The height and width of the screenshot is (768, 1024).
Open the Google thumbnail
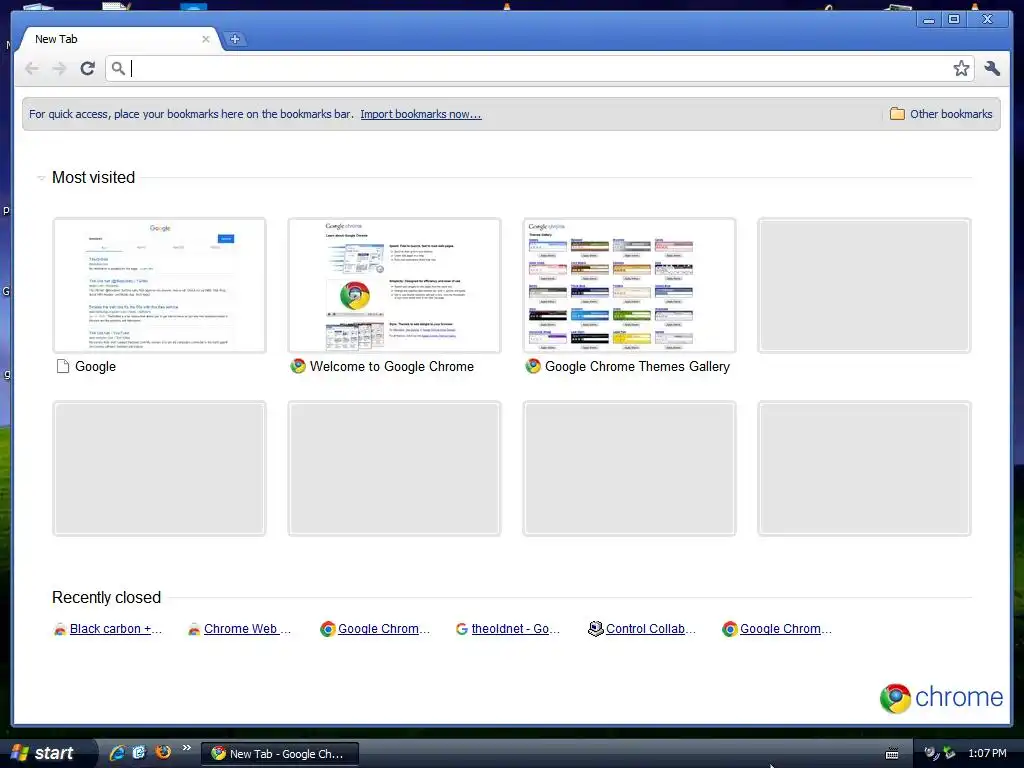pyautogui.click(x=159, y=285)
